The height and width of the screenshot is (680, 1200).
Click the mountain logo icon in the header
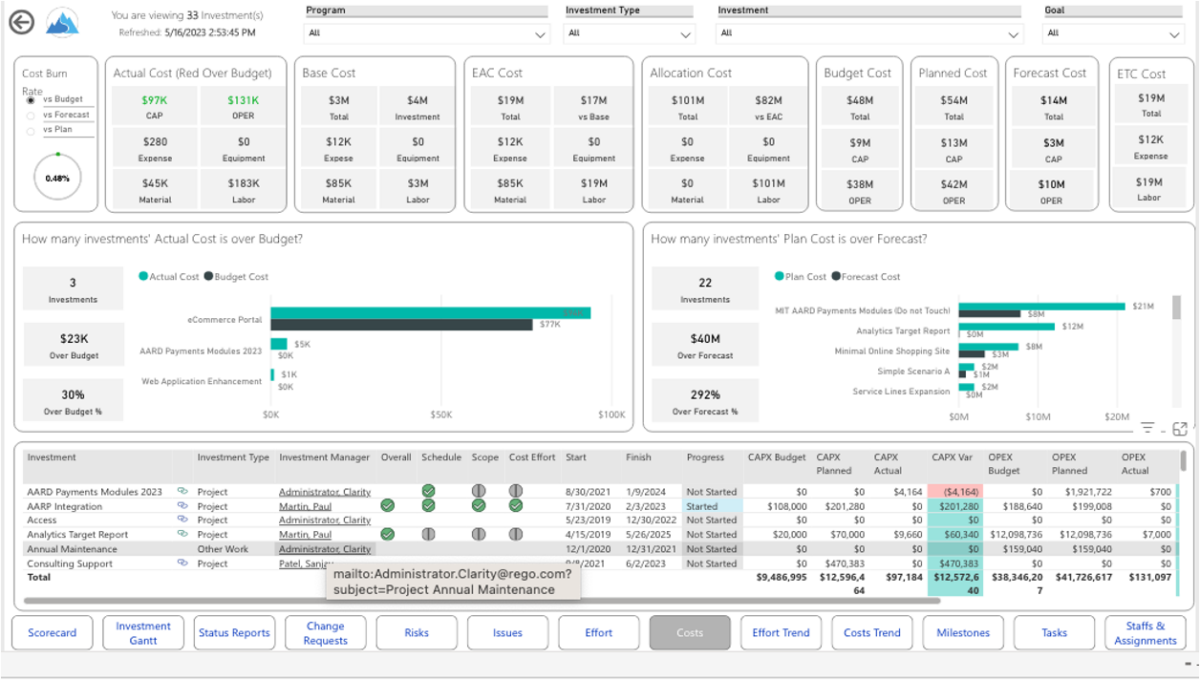(x=59, y=22)
